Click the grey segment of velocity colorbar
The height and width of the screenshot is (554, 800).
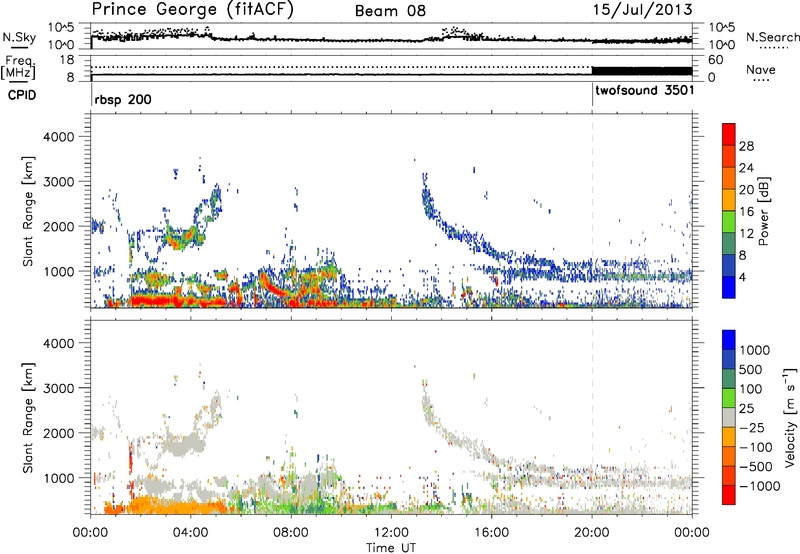tap(729, 417)
